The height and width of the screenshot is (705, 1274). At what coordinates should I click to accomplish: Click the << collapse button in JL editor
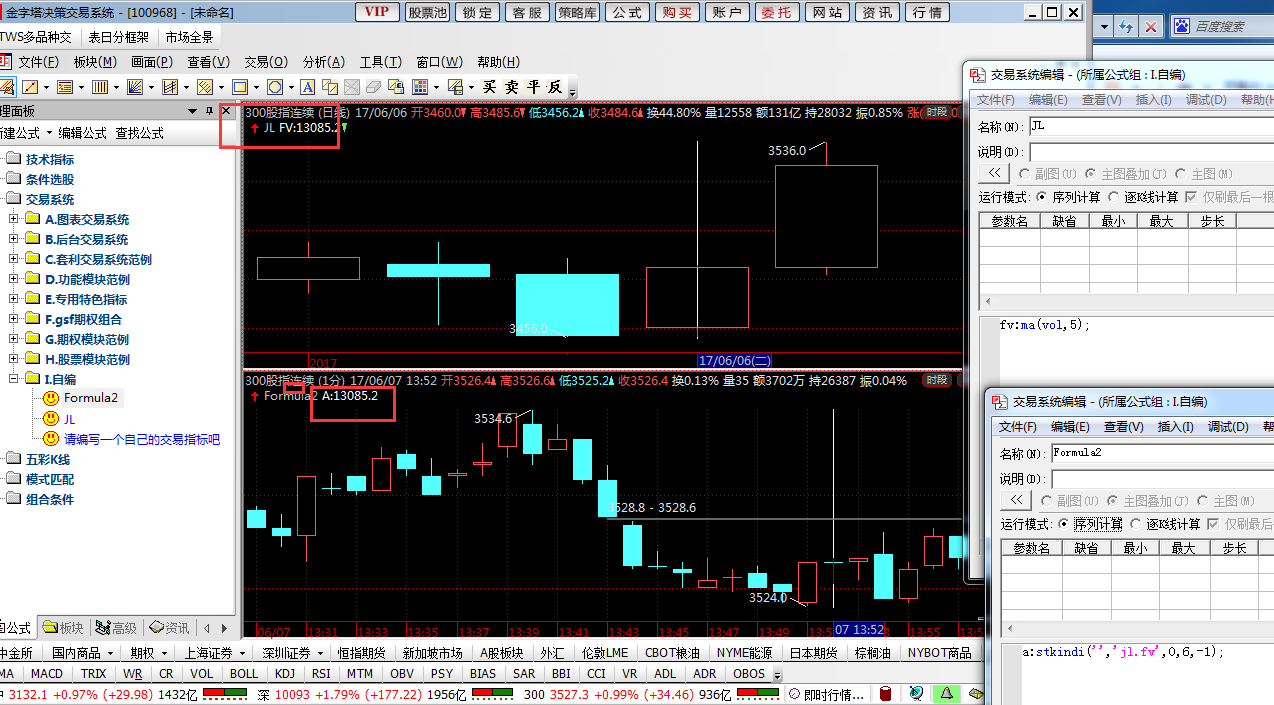(x=993, y=174)
